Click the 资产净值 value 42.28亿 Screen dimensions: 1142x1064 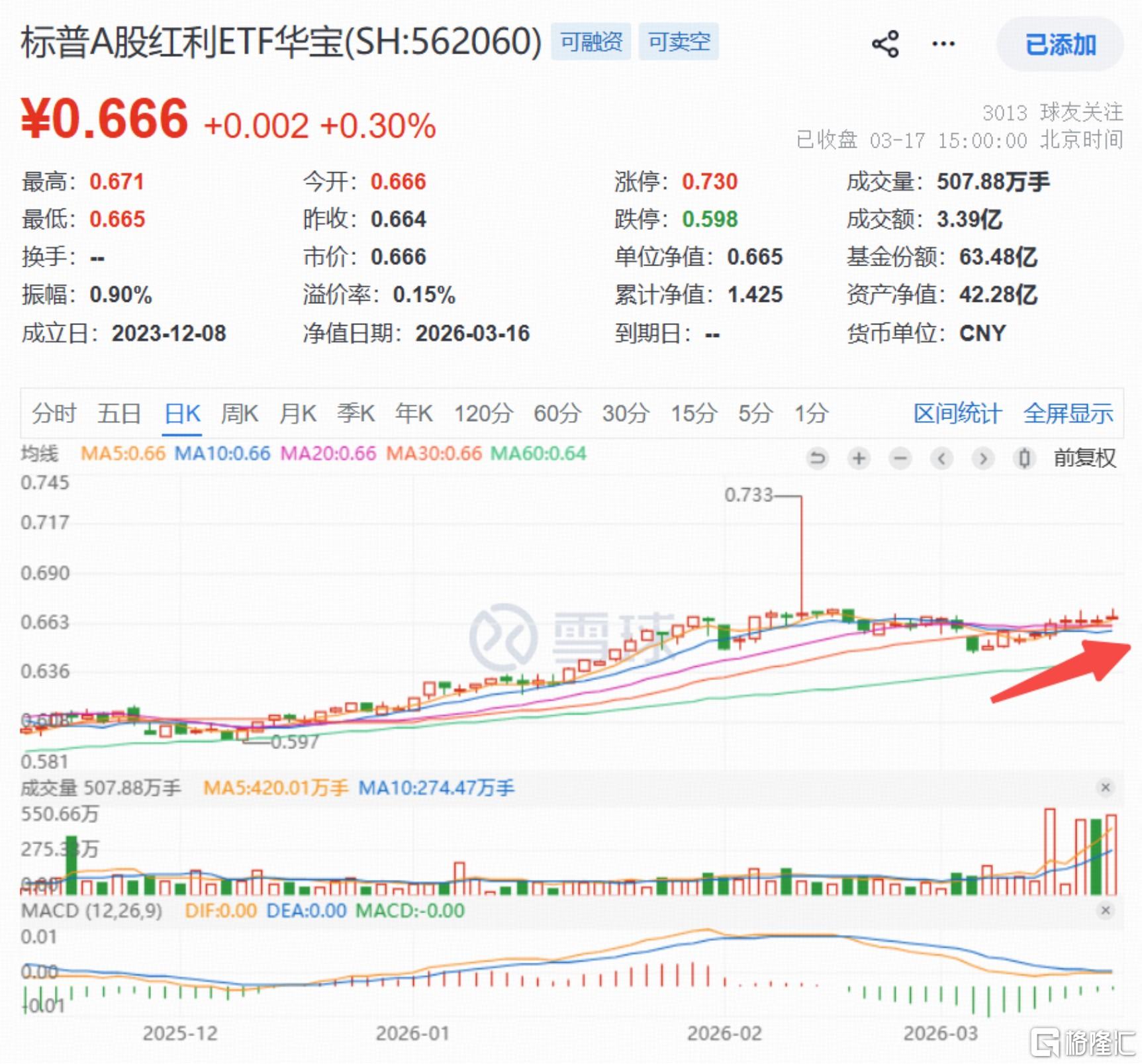click(x=998, y=295)
